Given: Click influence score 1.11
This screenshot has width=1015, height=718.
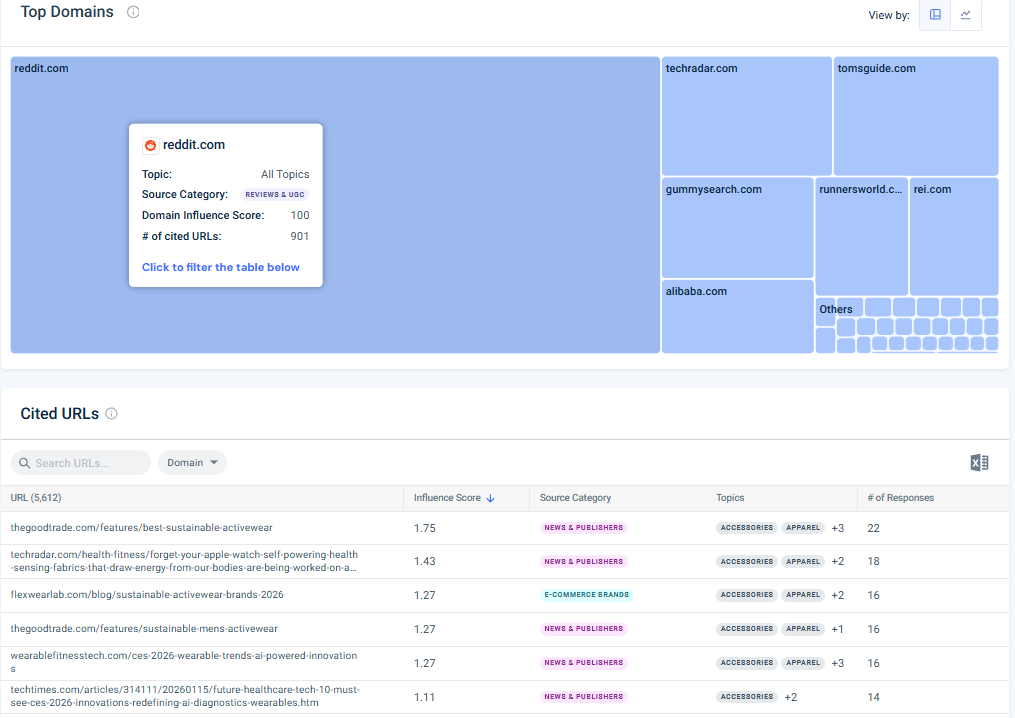Looking at the screenshot, I should 424,697.
